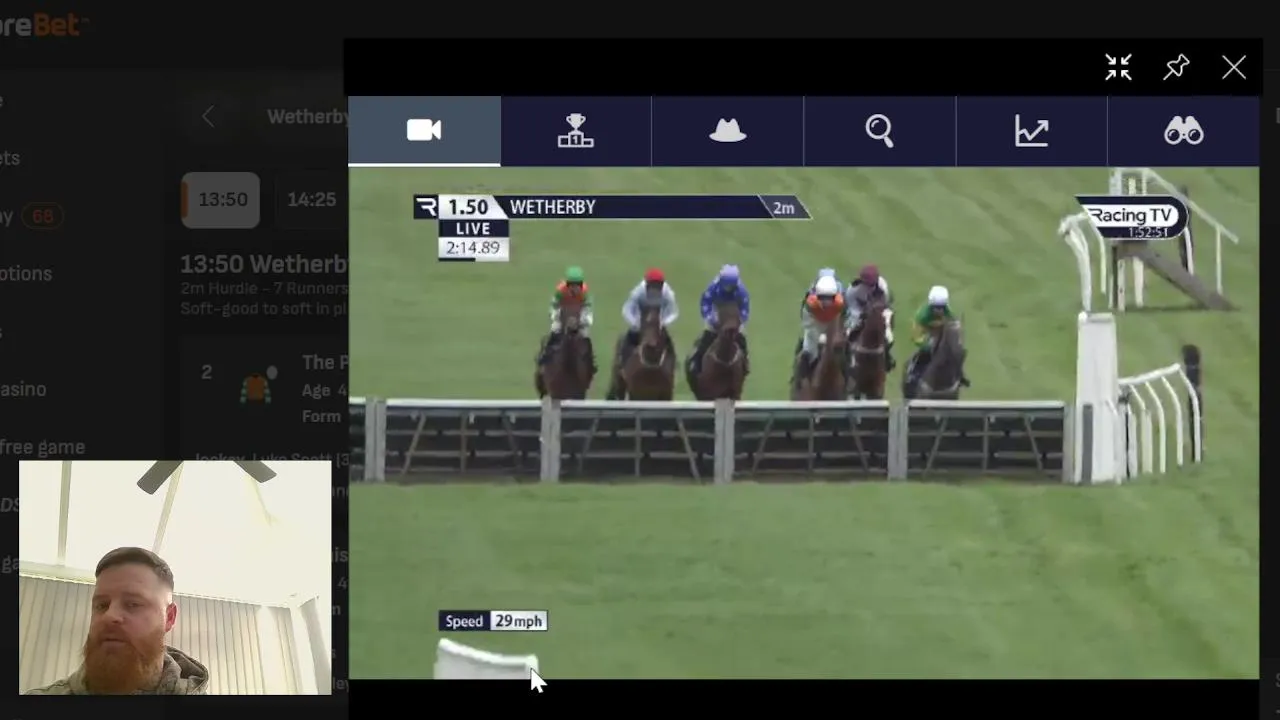This screenshot has width=1280, height=720.
Task: Go back with the left chevron arrow
Action: click(x=208, y=117)
